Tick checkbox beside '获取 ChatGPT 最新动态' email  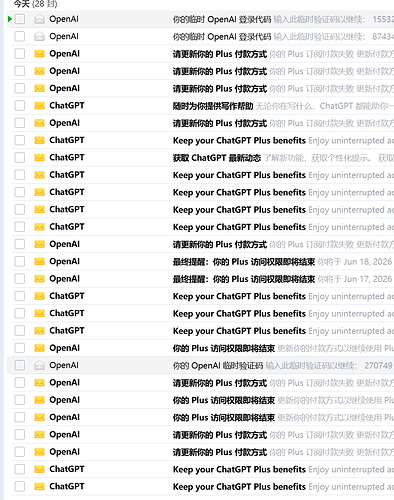[20, 158]
